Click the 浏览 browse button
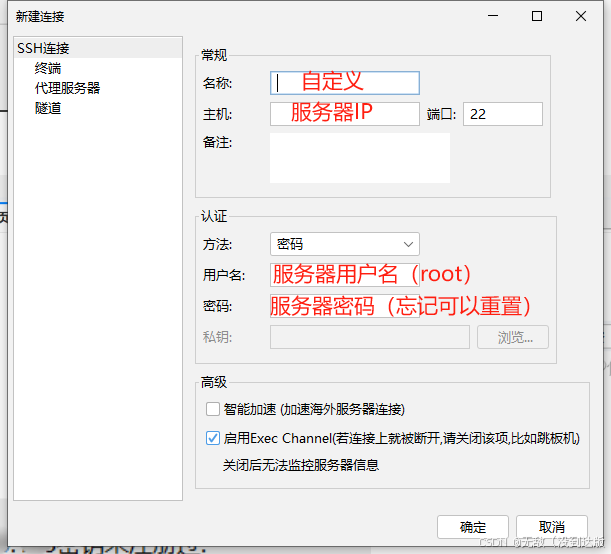611x554 pixels. (x=513, y=337)
